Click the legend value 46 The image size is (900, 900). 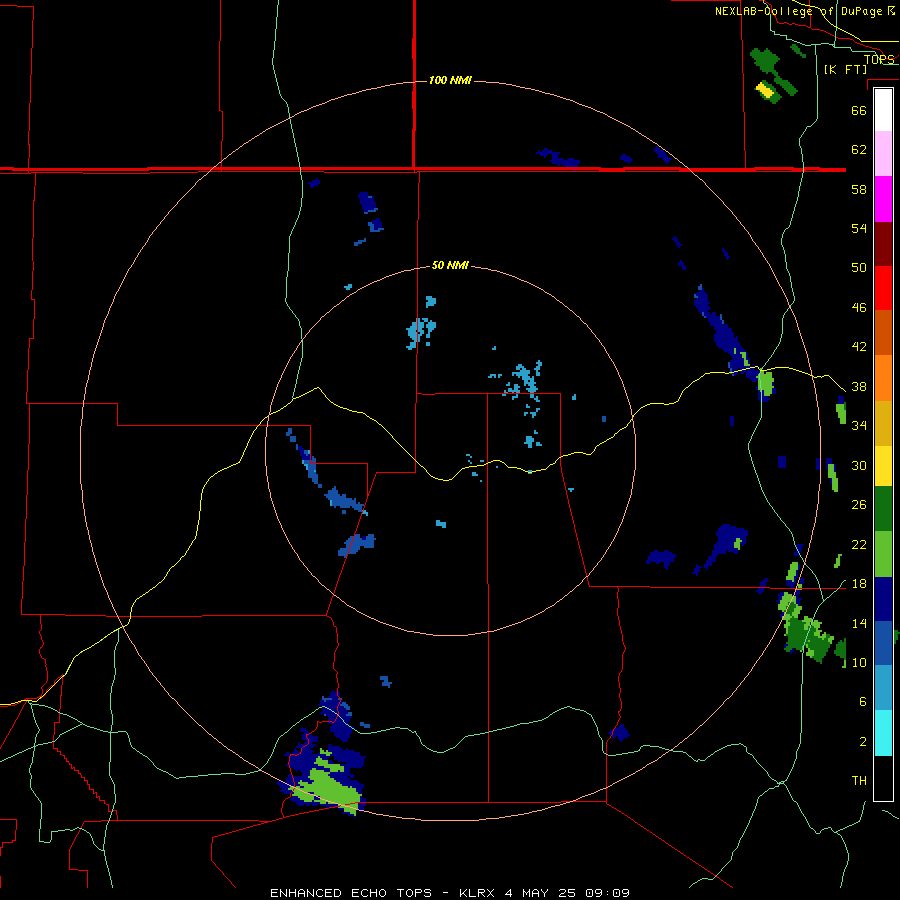point(859,308)
